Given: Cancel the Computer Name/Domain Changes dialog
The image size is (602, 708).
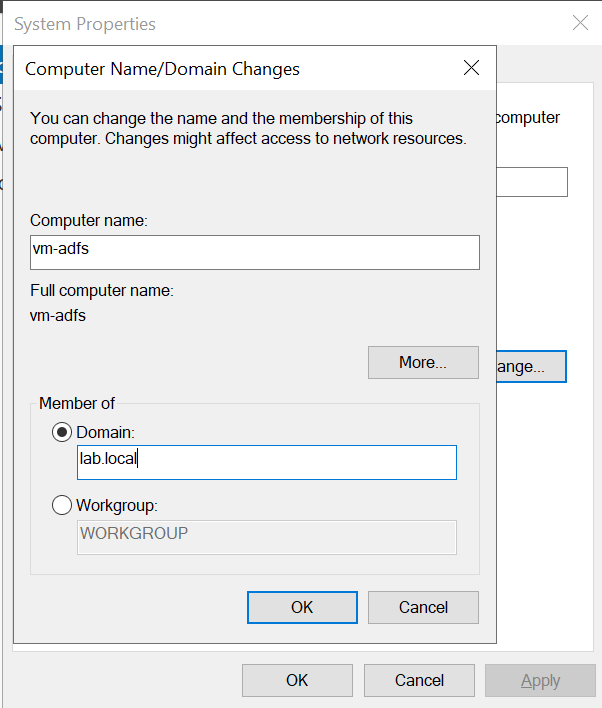Looking at the screenshot, I should click(x=423, y=607).
